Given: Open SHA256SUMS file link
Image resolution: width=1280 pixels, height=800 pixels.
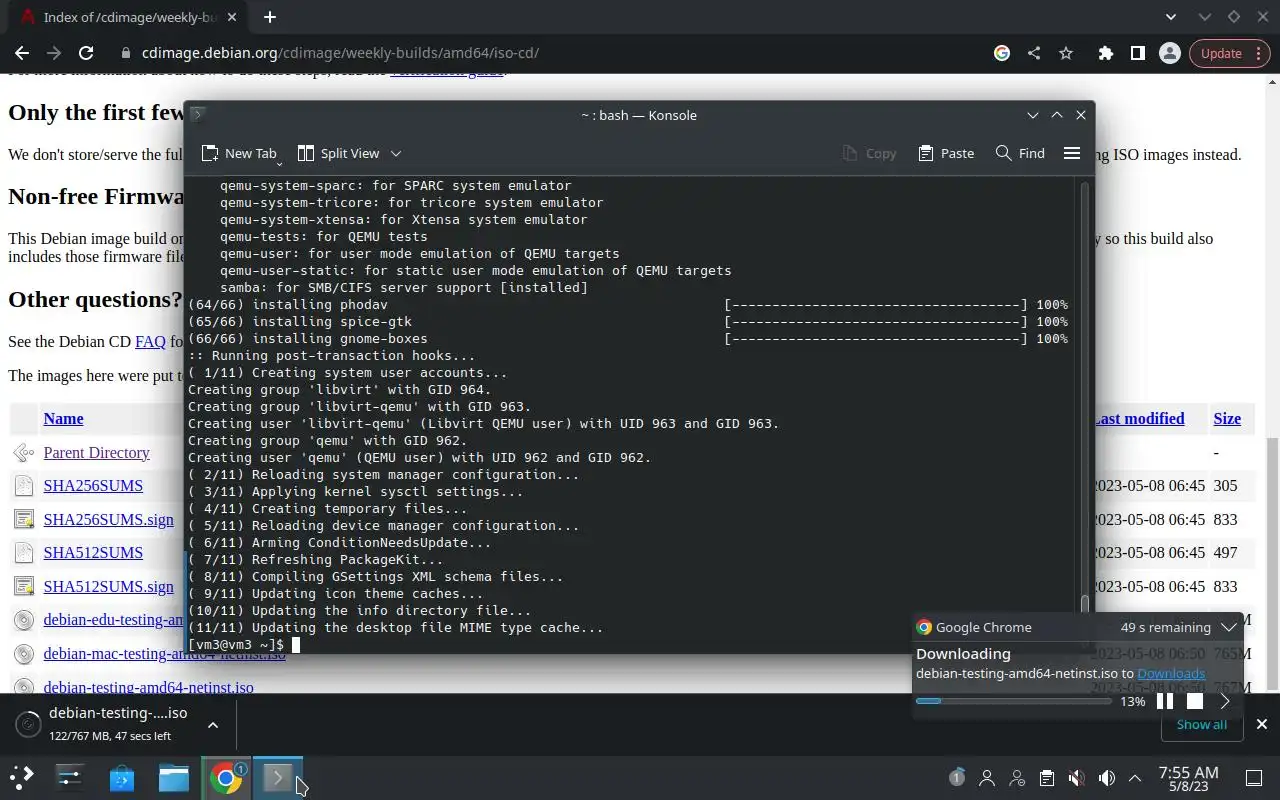Looking at the screenshot, I should pos(93,485).
